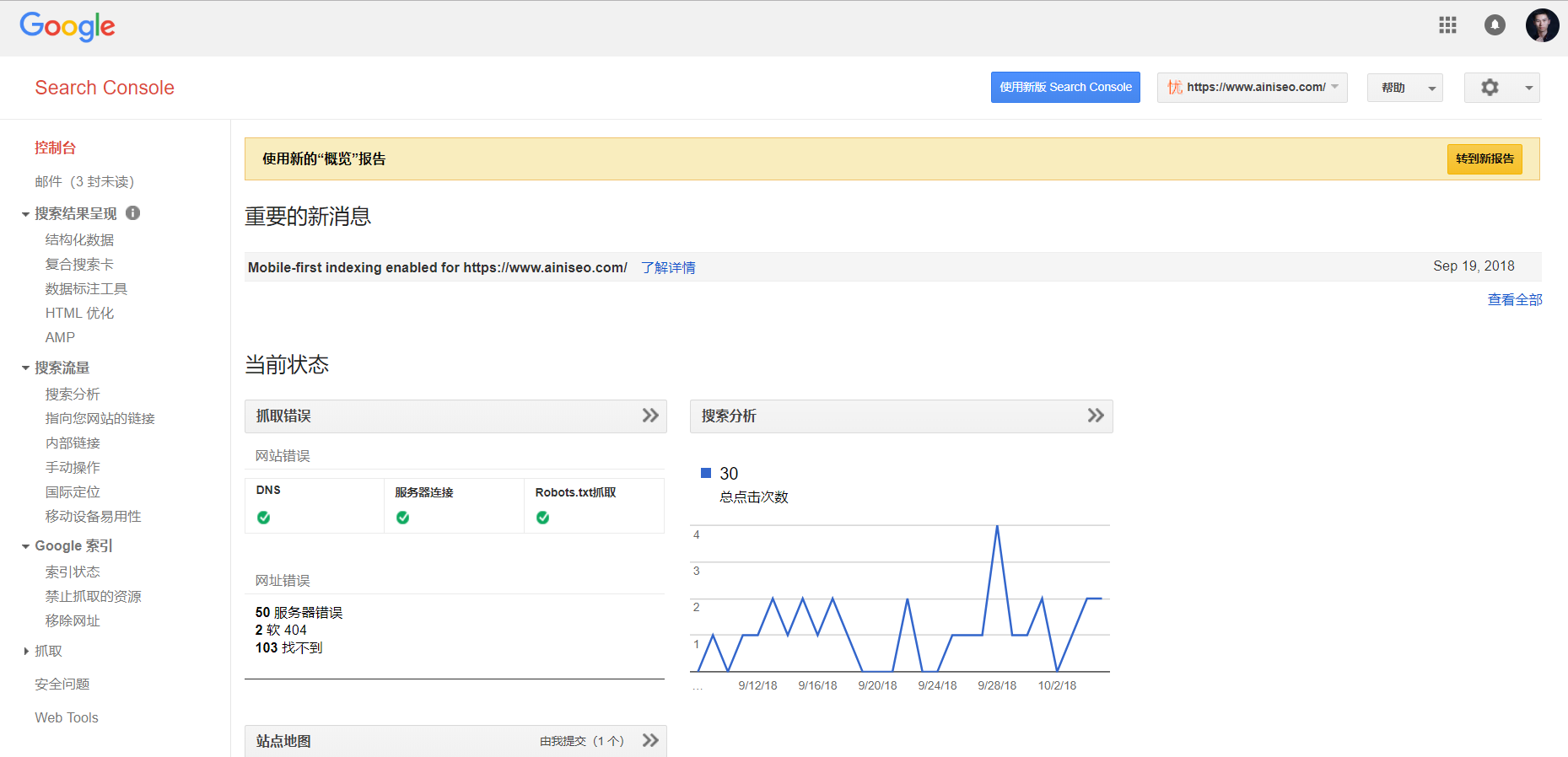Open 移动设备易用性 in the sidebar
This screenshot has width=1568, height=757.
tap(93, 516)
